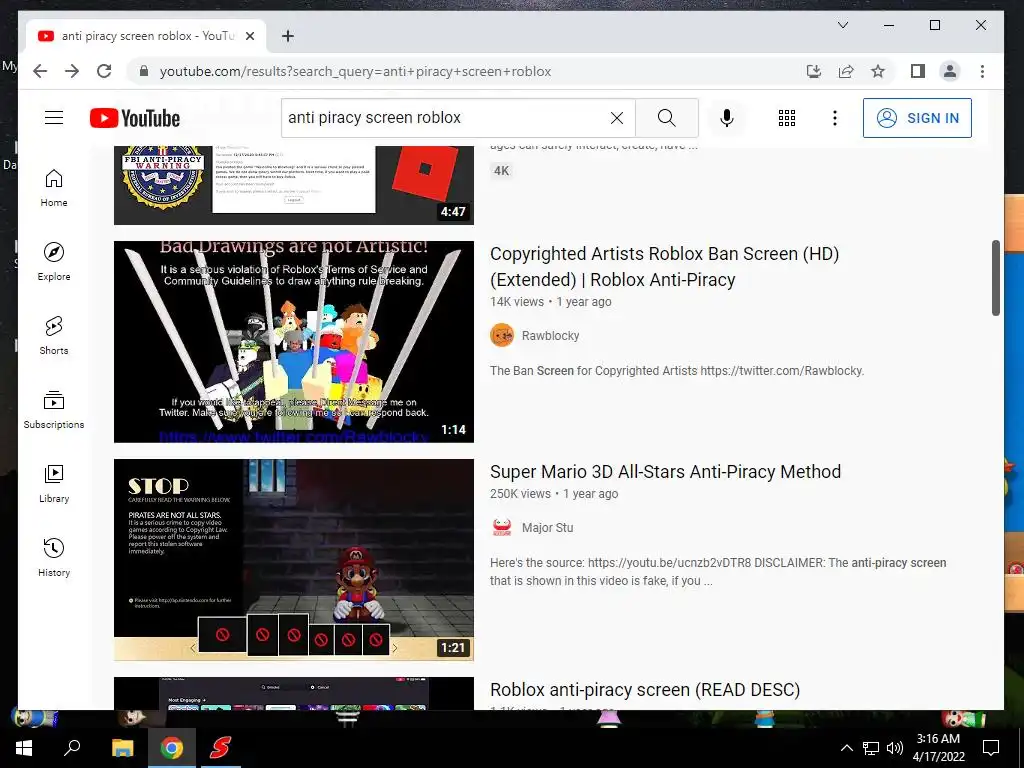Open YouTube settings three-dot menu
The image size is (1024, 768).
(x=835, y=118)
